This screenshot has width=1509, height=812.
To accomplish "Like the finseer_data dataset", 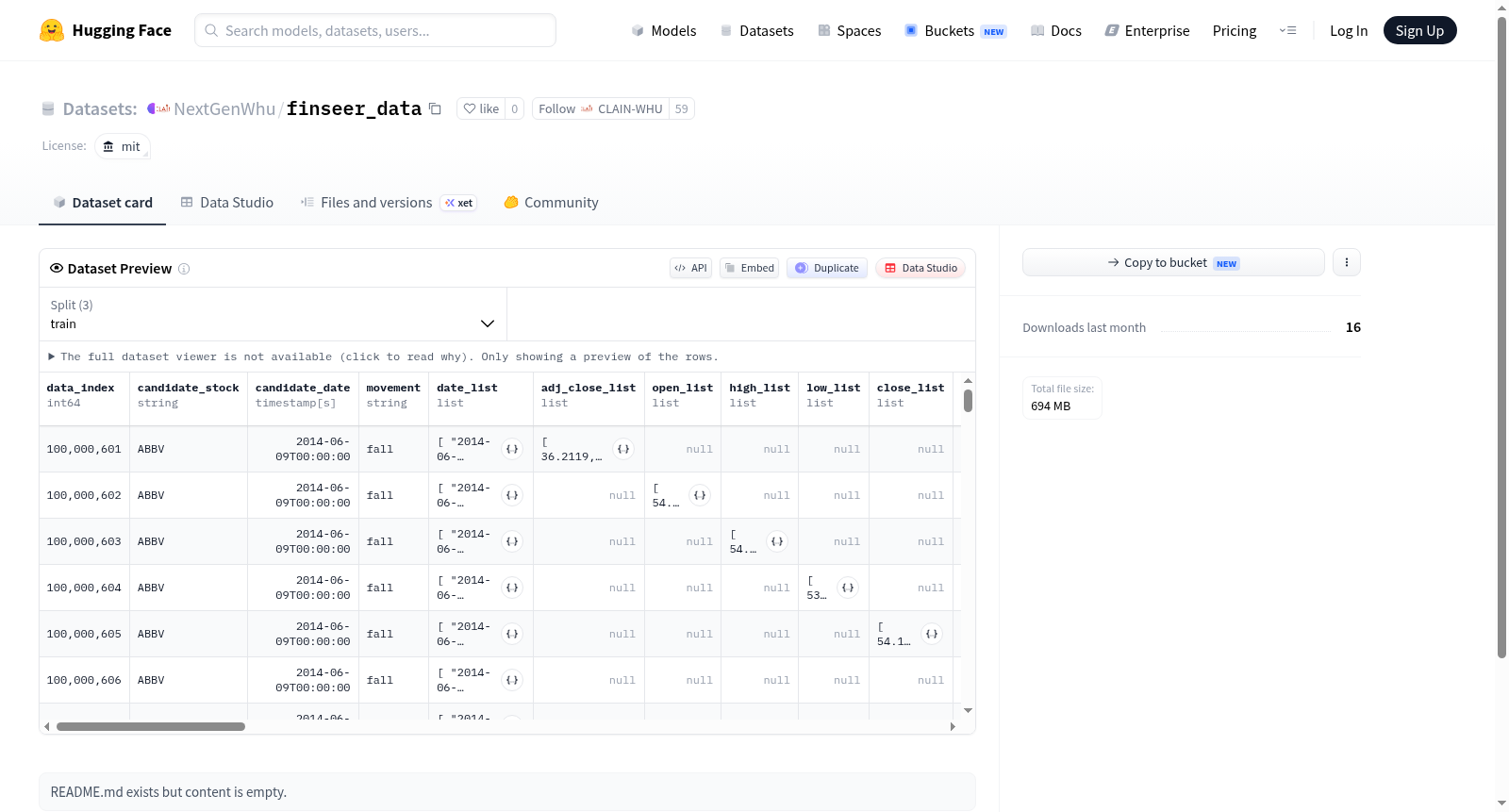I will pyautogui.click(x=481, y=108).
